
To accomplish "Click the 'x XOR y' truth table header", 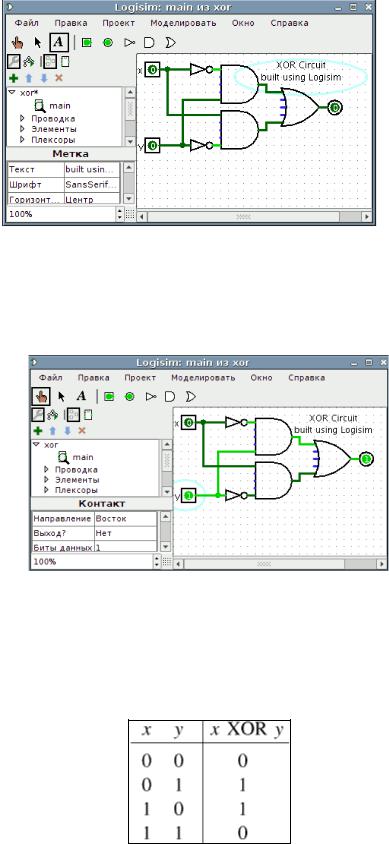I will click(x=246, y=729).
